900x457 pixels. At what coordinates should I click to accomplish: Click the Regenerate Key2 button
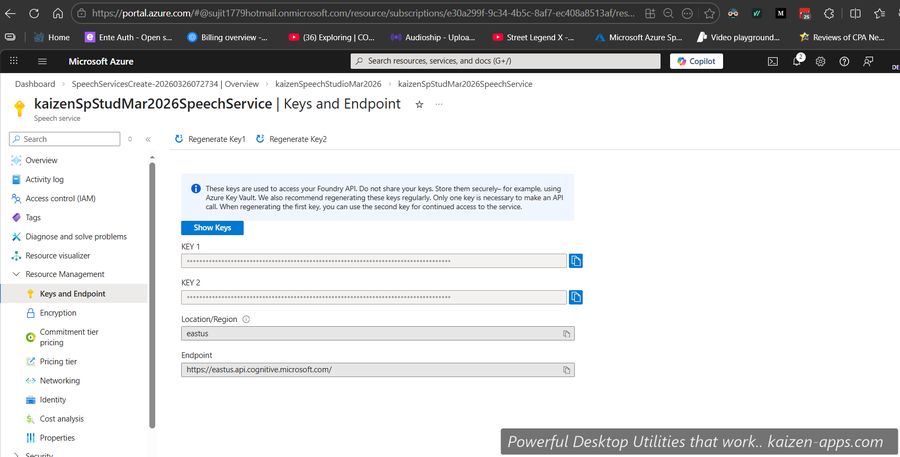click(291, 139)
